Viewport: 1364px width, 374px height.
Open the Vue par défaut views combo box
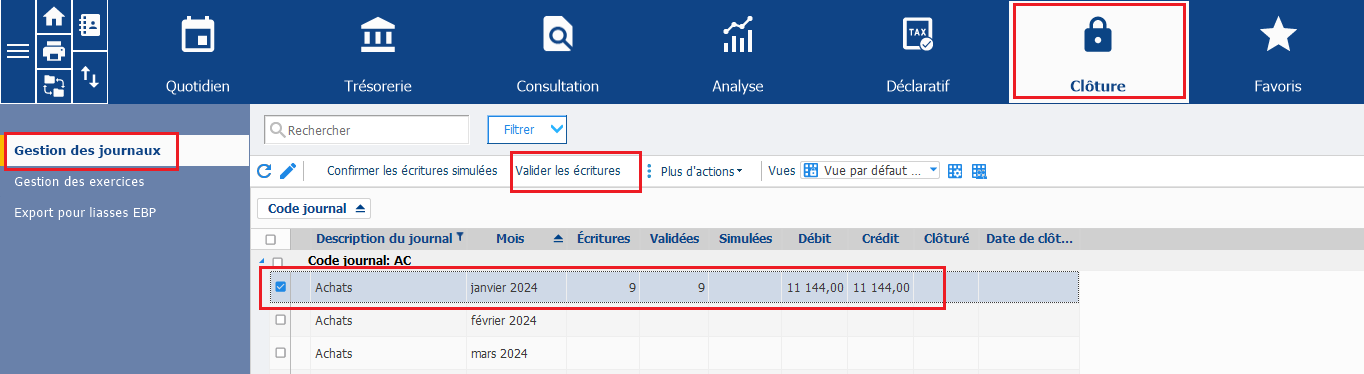(872, 171)
